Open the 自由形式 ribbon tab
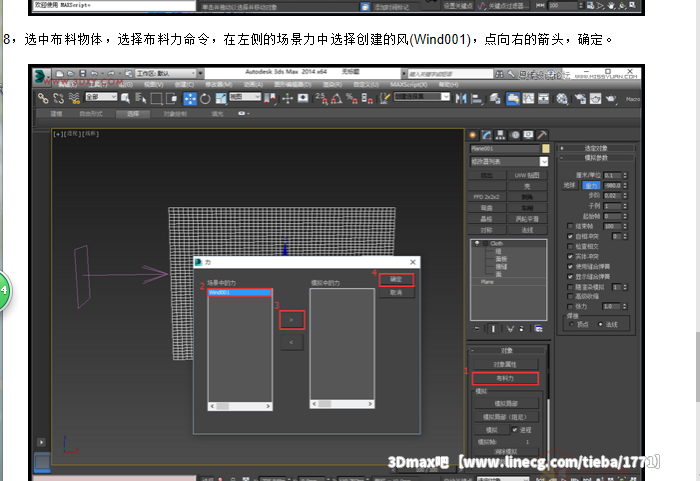700x481 pixels. tap(91, 114)
